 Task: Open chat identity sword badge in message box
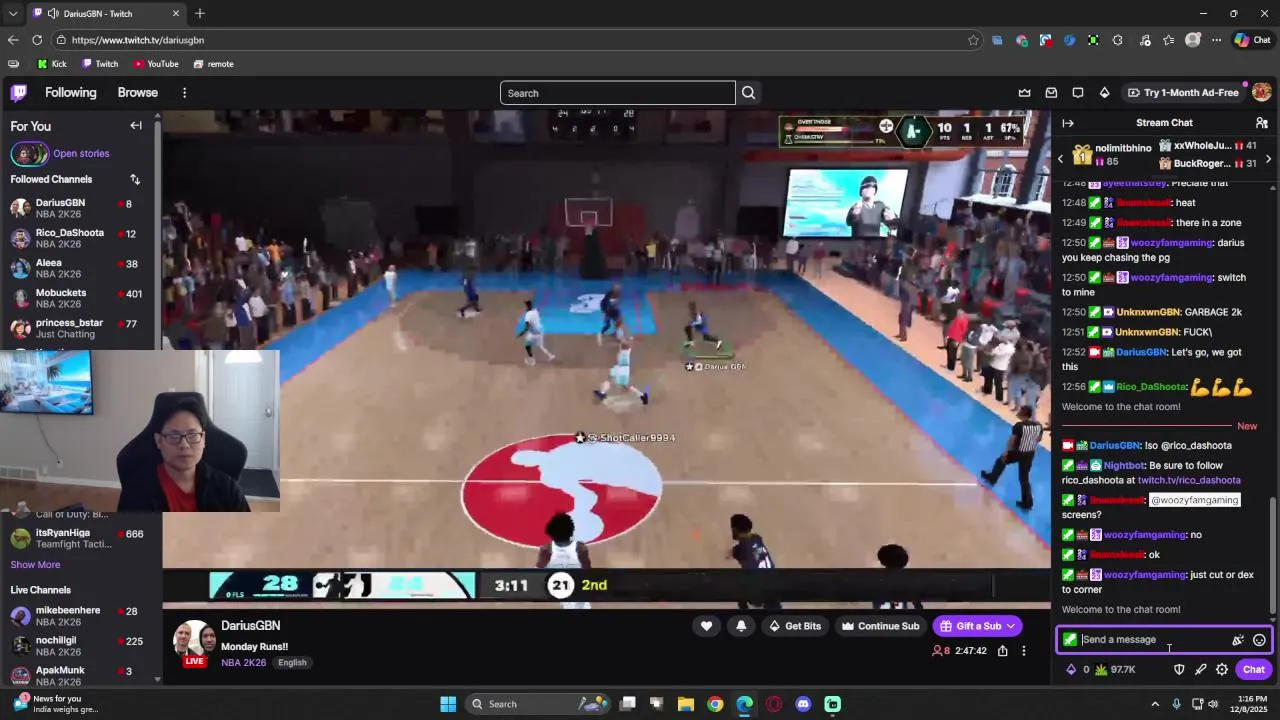pyautogui.click(x=1071, y=640)
